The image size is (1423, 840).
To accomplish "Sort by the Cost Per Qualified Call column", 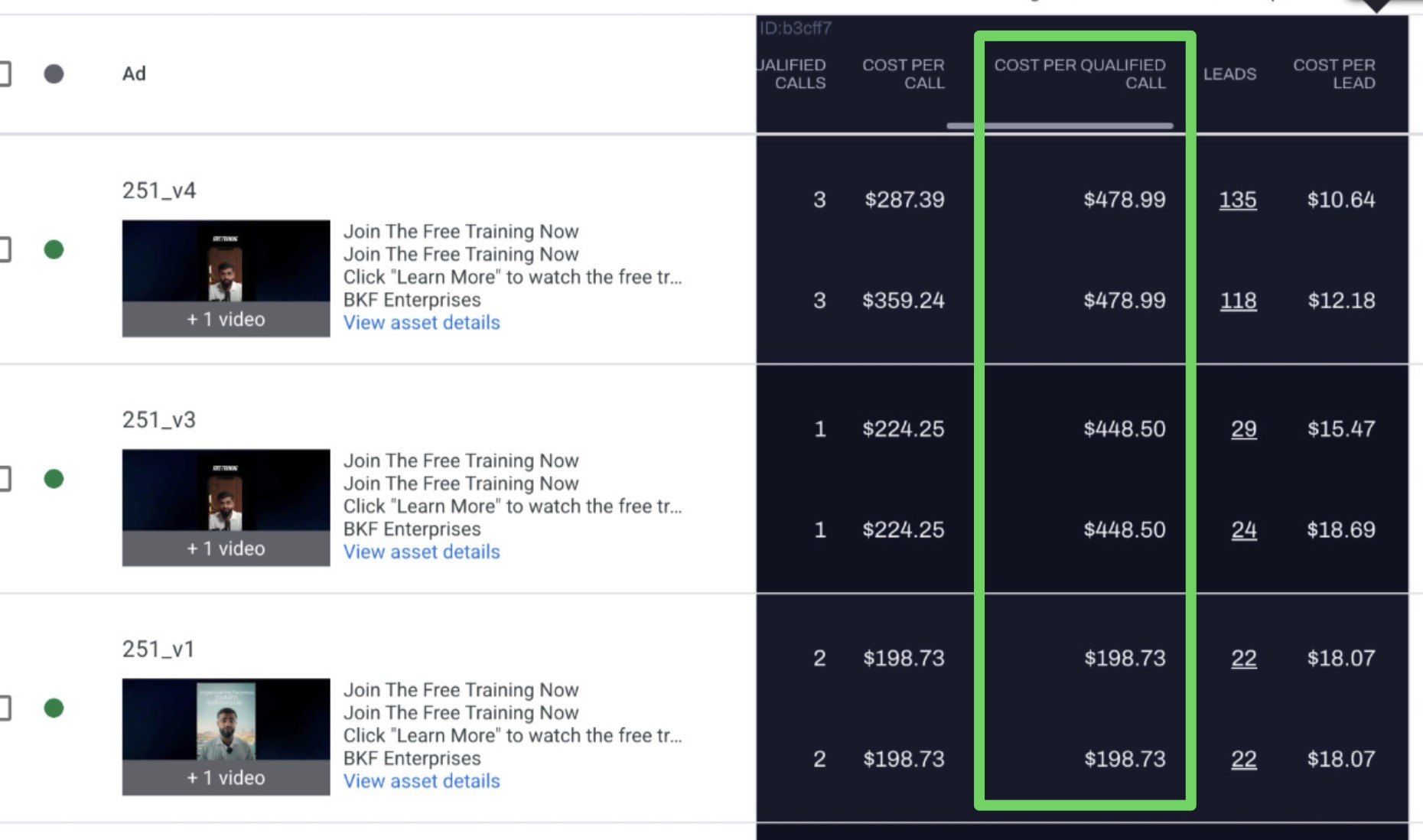I will [1081, 74].
